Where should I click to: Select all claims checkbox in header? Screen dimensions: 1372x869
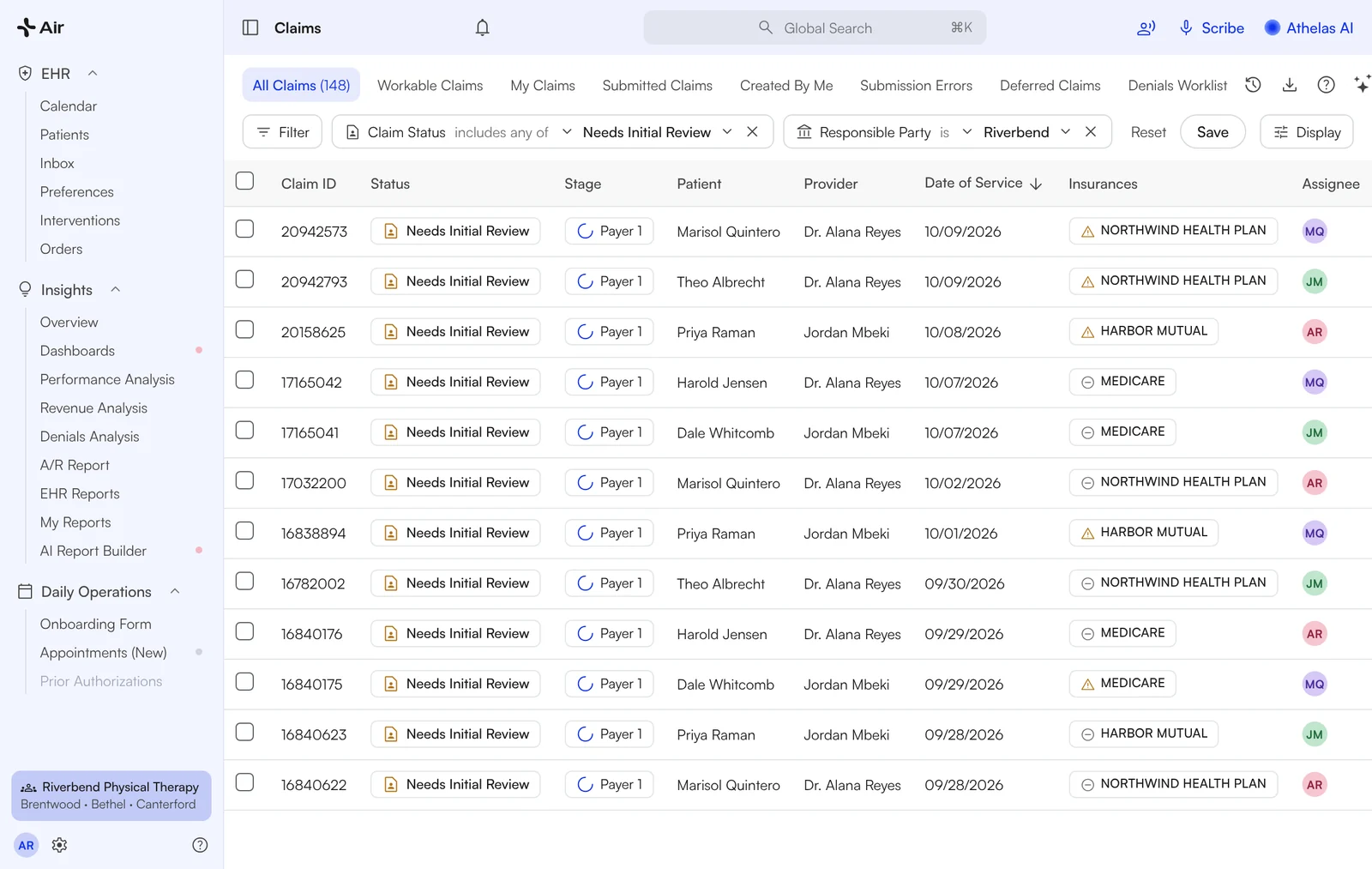pyautogui.click(x=244, y=181)
